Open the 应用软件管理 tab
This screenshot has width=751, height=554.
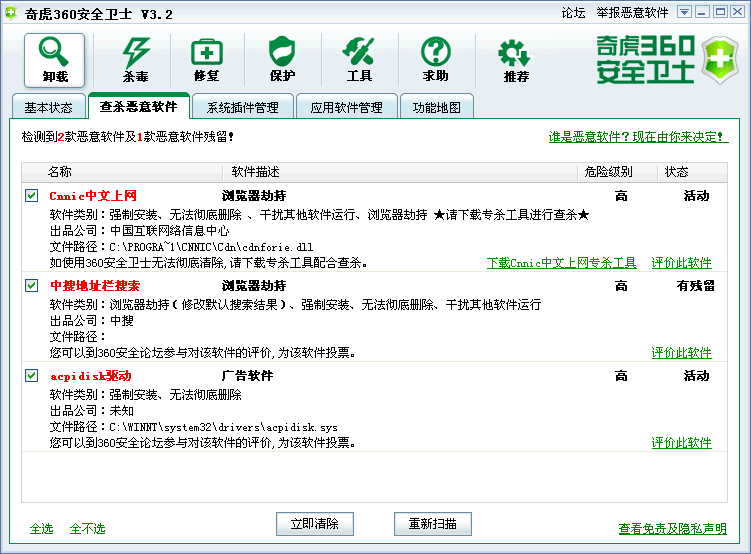346,107
